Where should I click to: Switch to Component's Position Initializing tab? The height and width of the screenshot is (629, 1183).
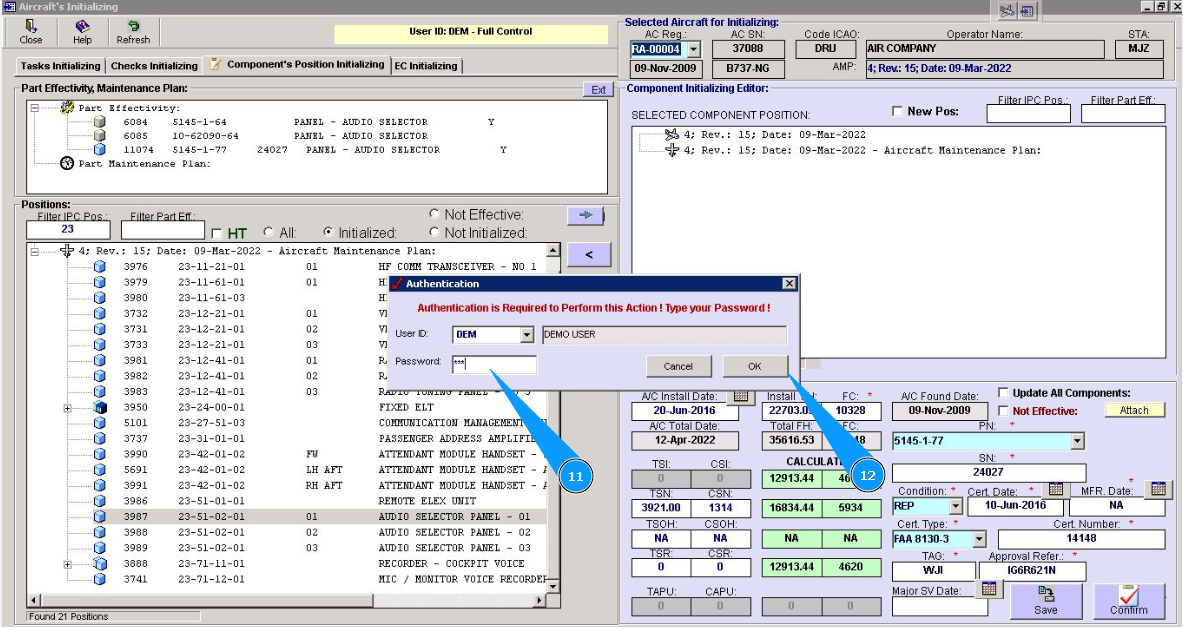click(298, 65)
